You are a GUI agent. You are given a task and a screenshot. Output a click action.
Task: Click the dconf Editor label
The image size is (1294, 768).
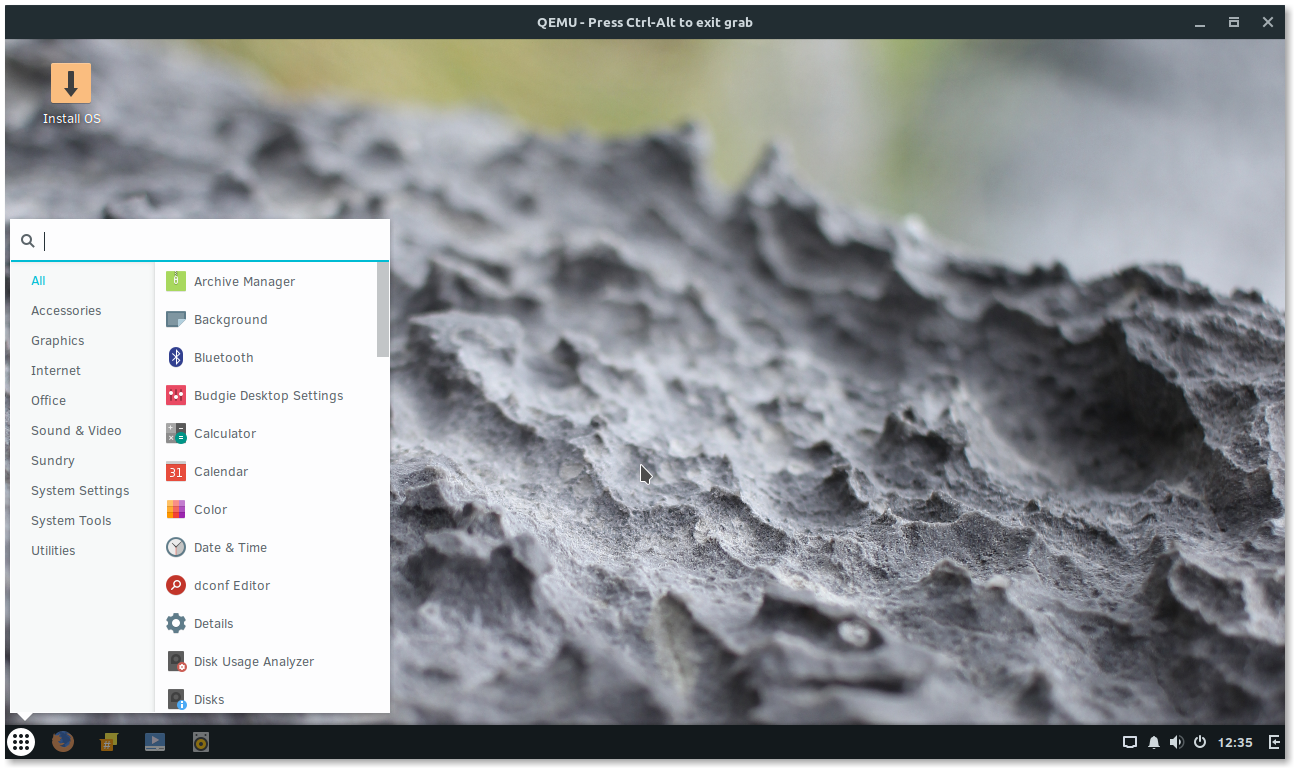tap(232, 586)
